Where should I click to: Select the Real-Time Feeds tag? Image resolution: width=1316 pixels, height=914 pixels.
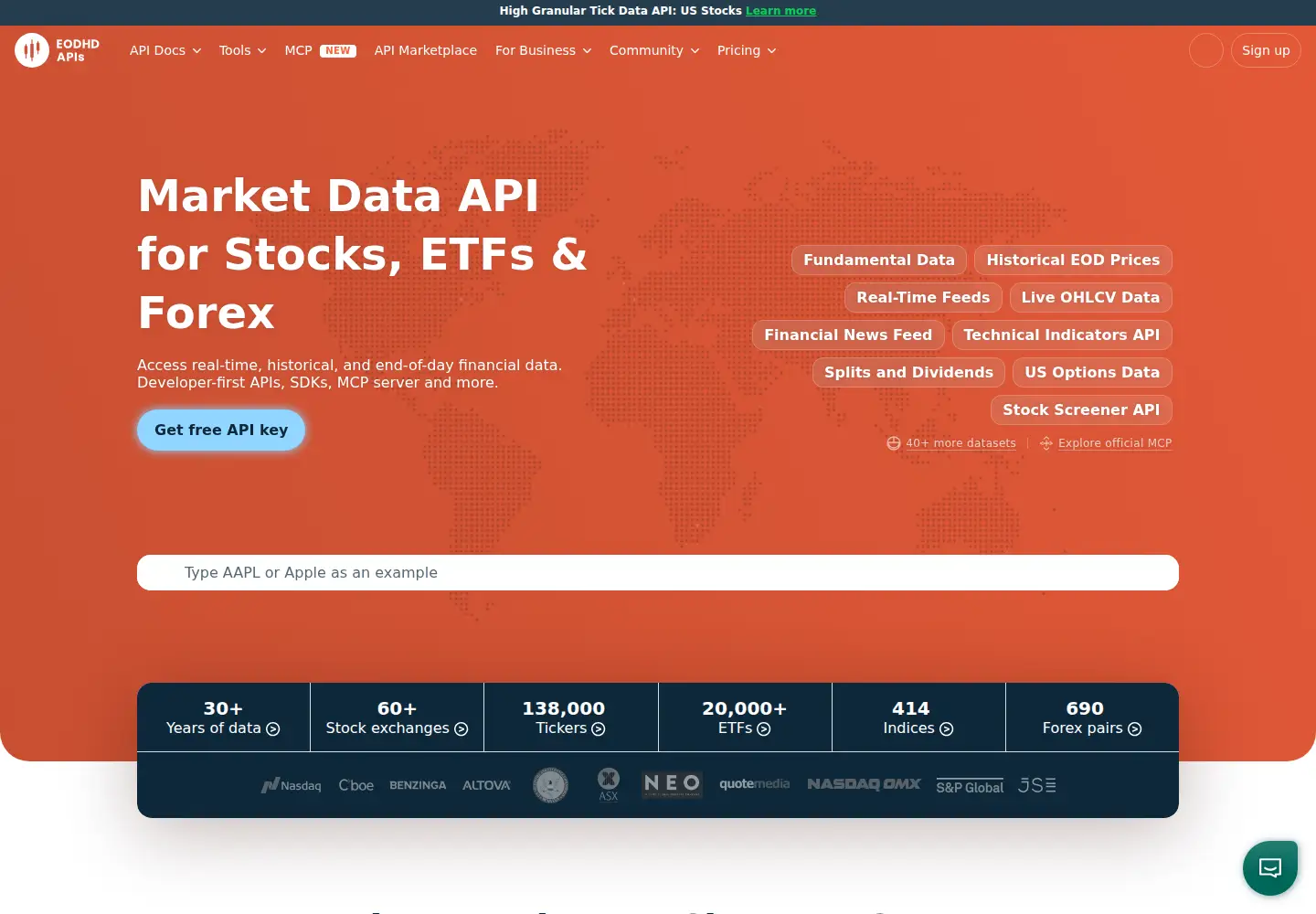[923, 297]
